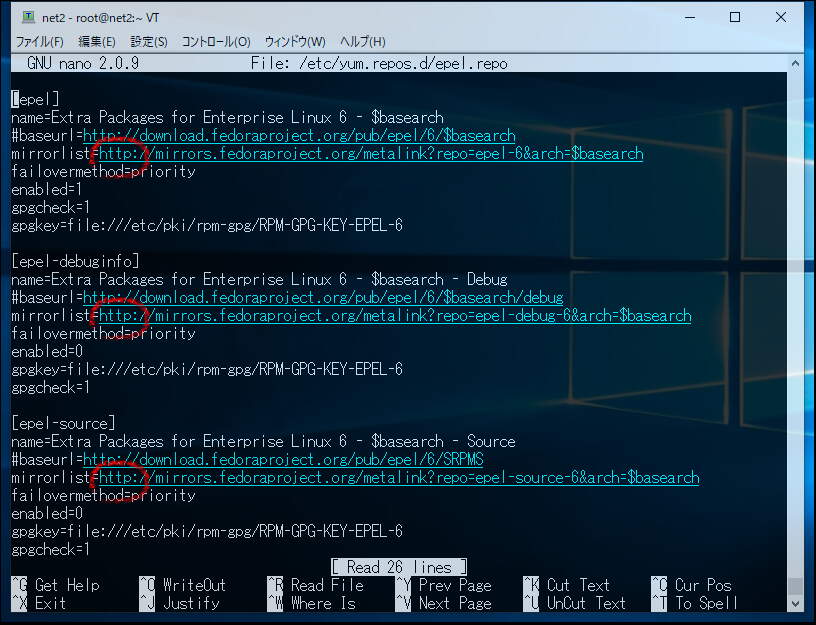816x625 pixels.
Task: Click the ^Y Prev Page shortcut
Action: pyautogui.click(x=443, y=585)
